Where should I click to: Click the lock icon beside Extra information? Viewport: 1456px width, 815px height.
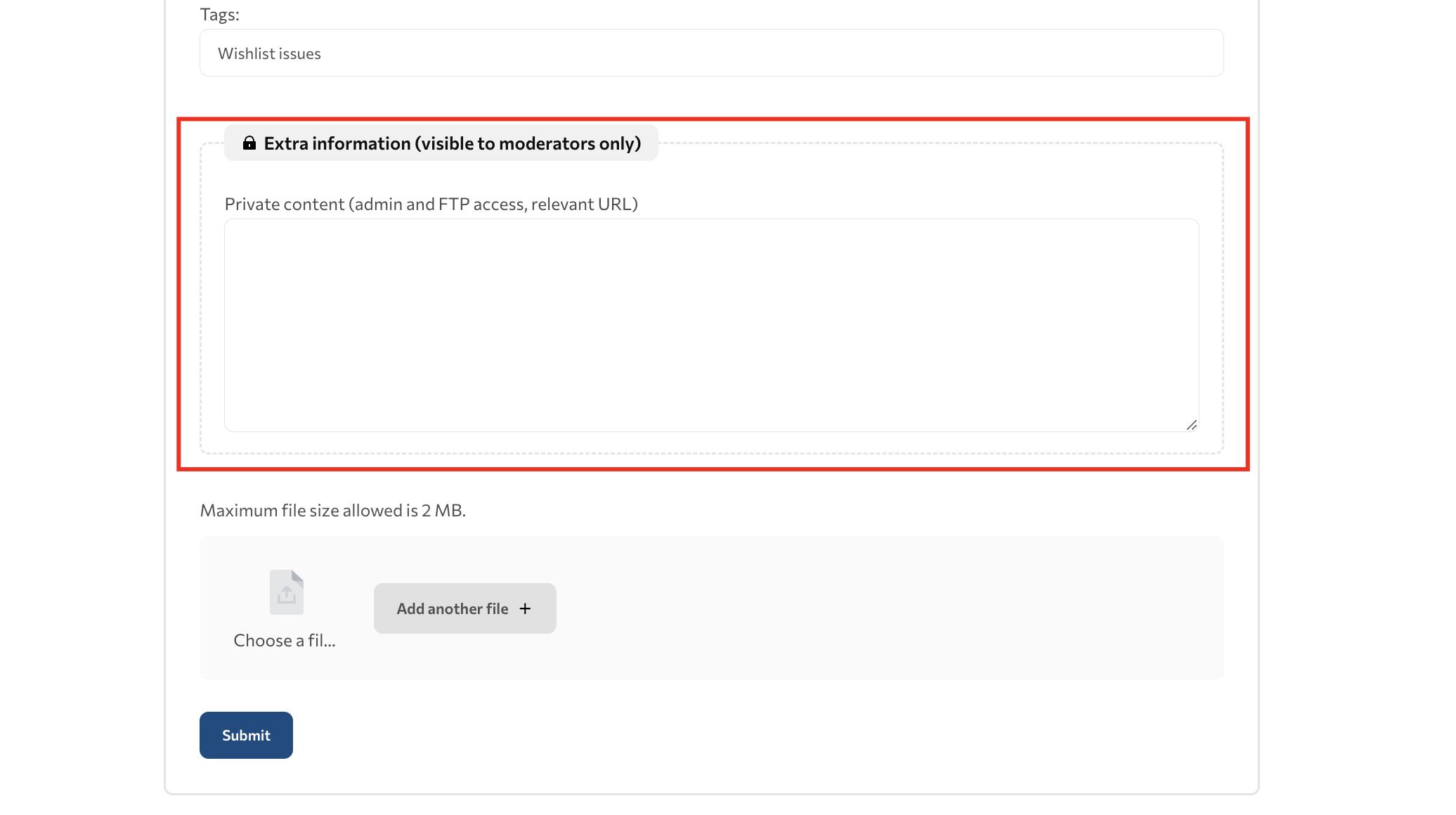tap(249, 143)
